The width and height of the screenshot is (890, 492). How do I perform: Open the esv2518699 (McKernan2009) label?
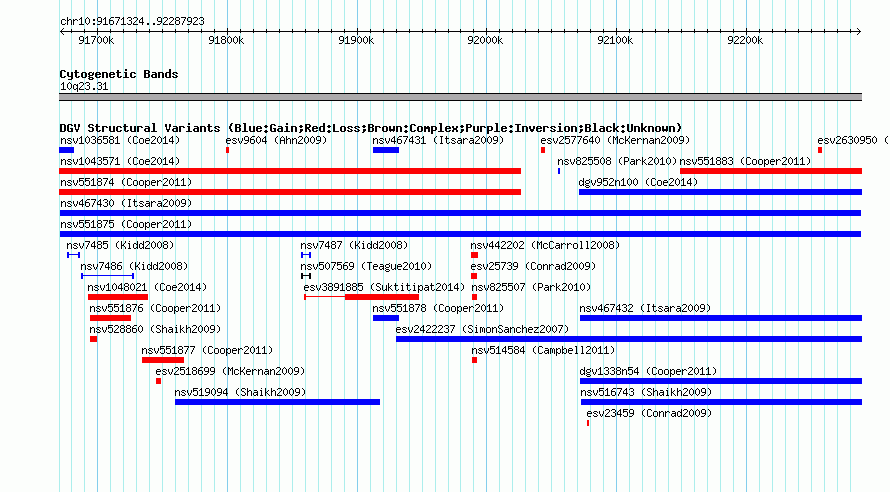(x=230, y=371)
